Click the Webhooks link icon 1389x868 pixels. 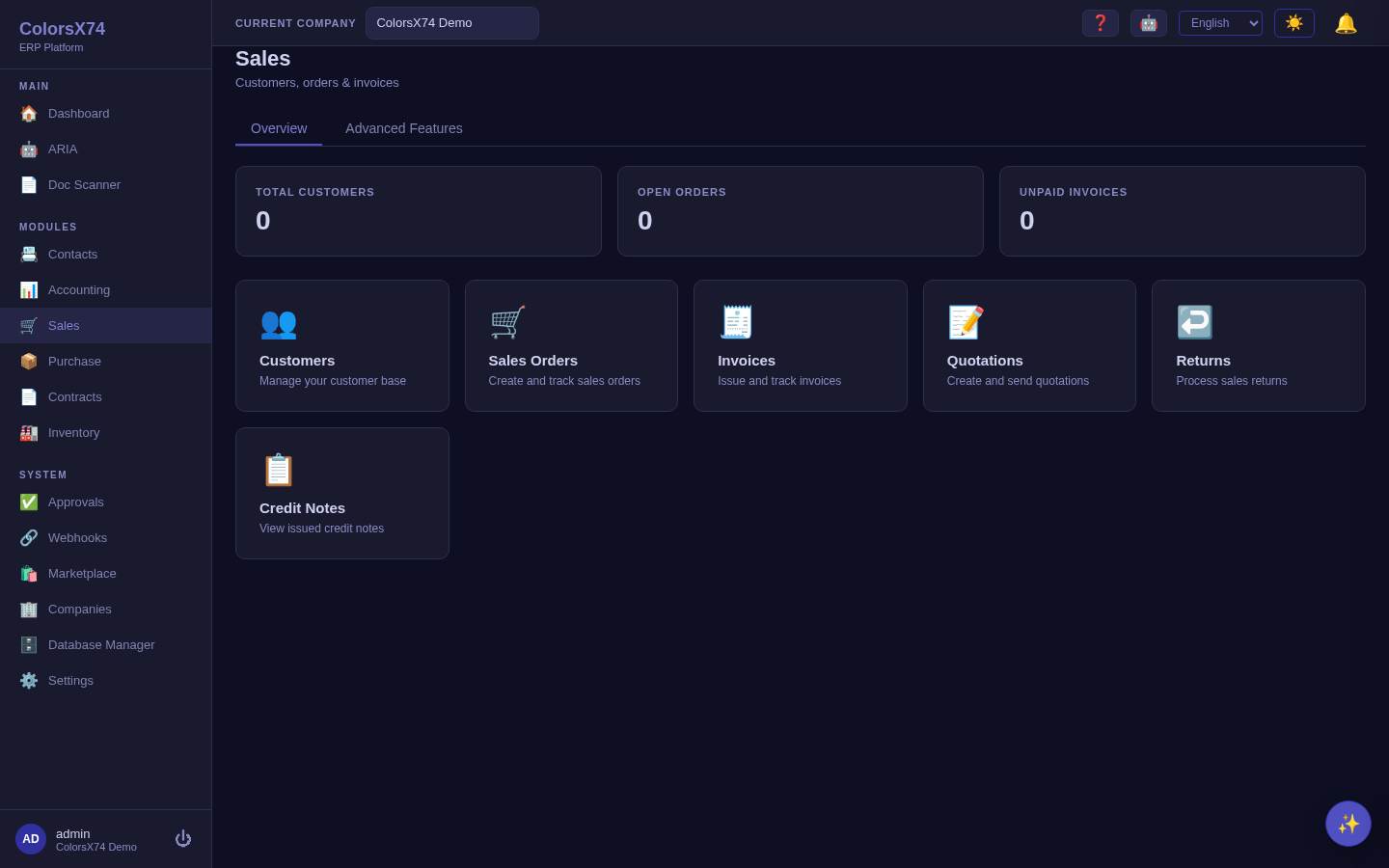click(x=29, y=538)
